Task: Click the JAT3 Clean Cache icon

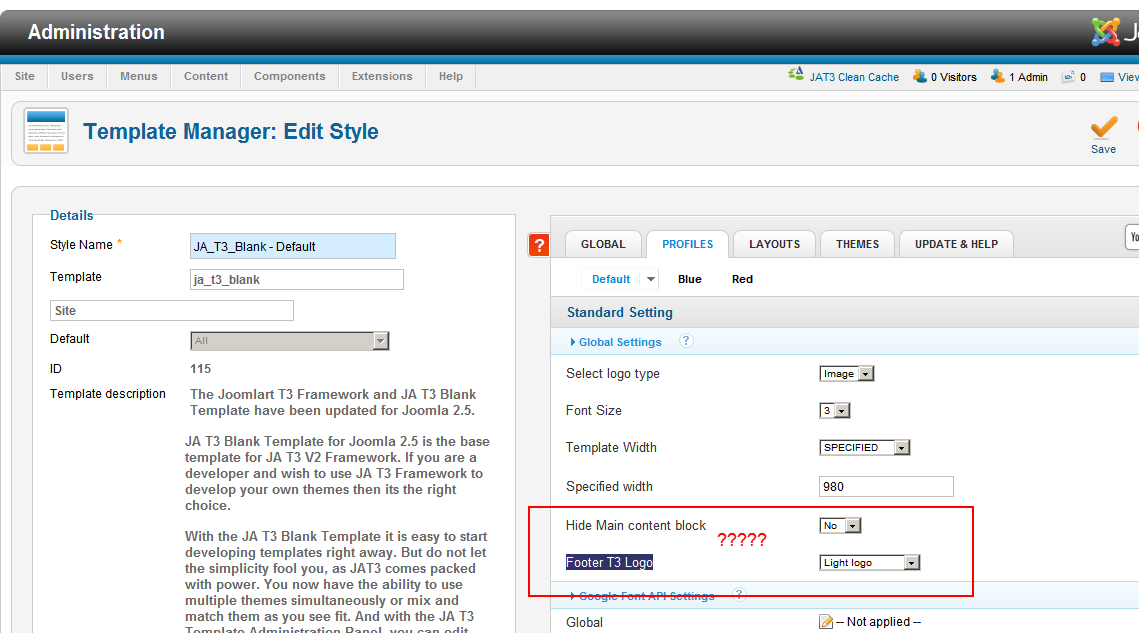Action: [x=796, y=75]
